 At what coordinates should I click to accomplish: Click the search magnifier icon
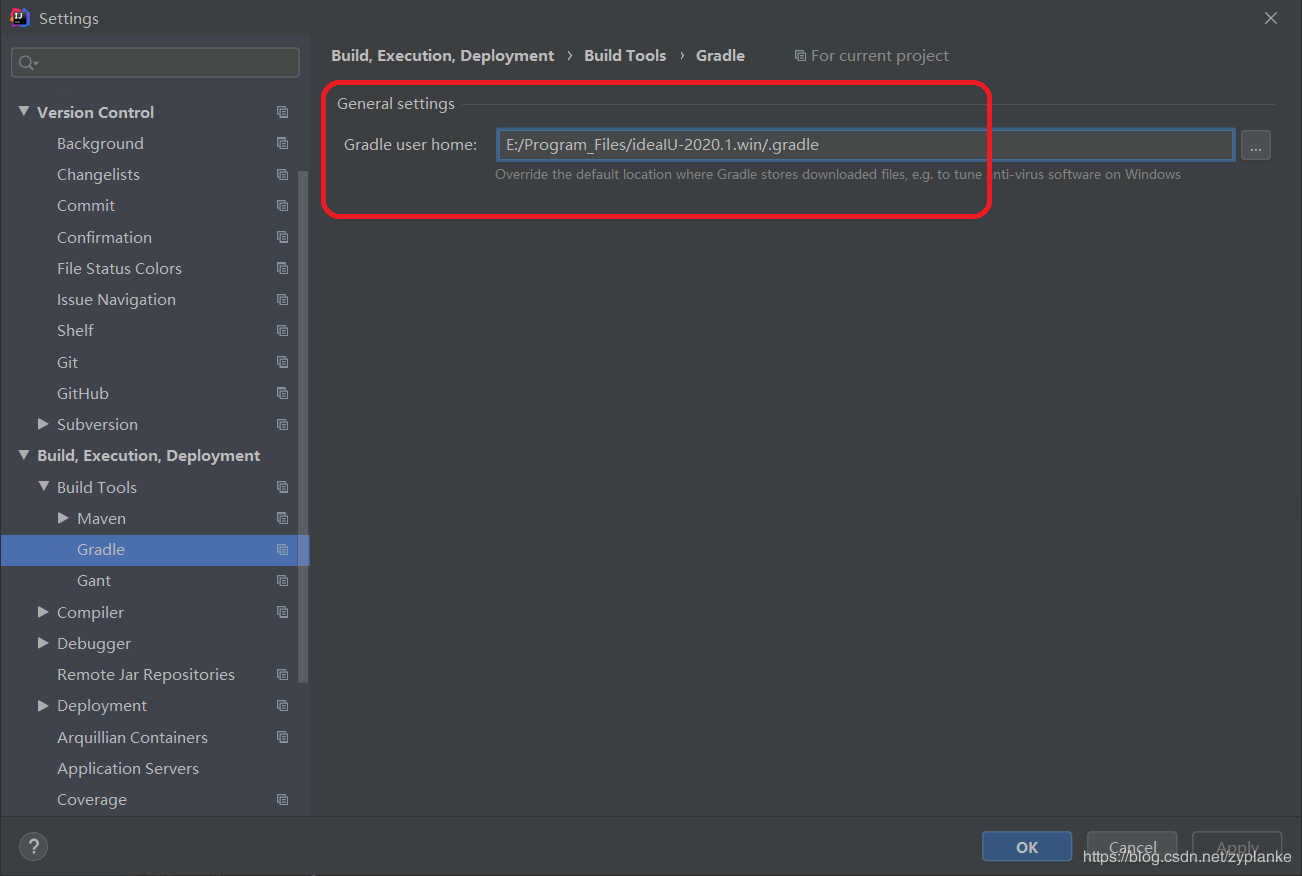click(x=28, y=63)
